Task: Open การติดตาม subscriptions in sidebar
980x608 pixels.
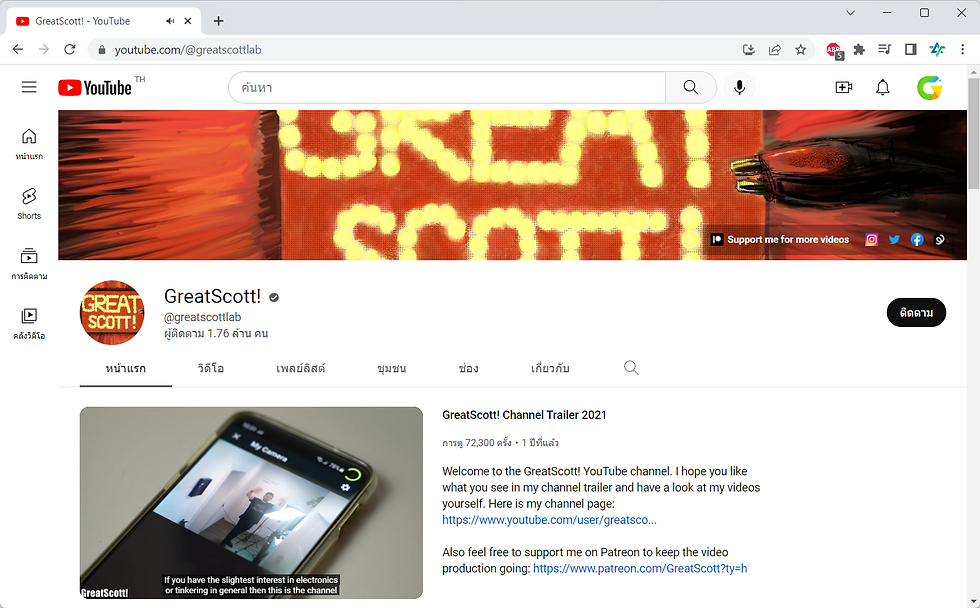Action: coord(29,264)
